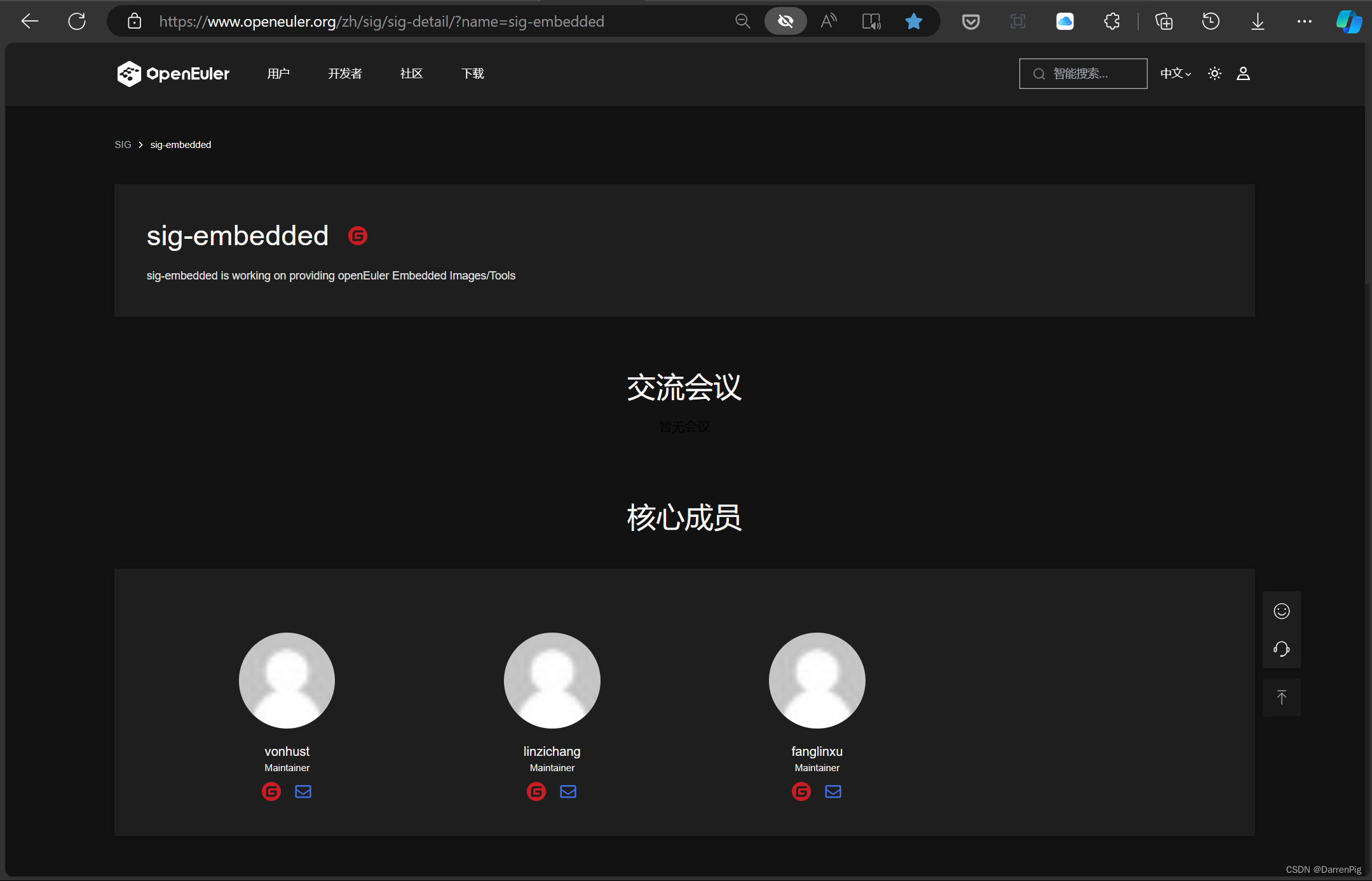
Task: Launch the Copilot sidebar
Action: (x=1348, y=22)
